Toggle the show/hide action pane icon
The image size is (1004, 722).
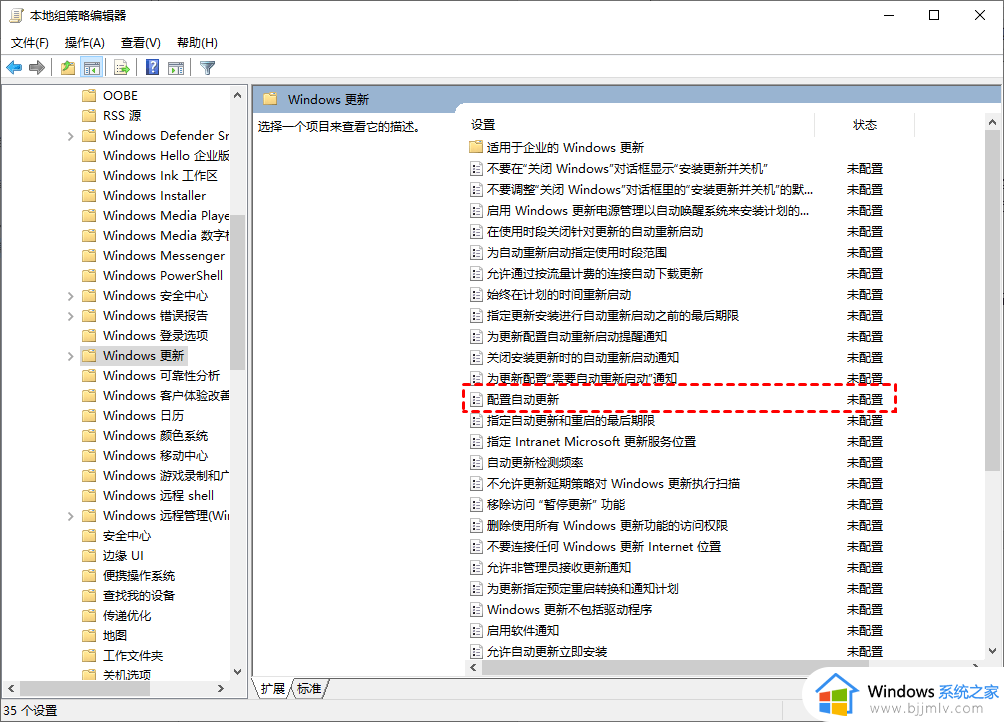coord(175,67)
